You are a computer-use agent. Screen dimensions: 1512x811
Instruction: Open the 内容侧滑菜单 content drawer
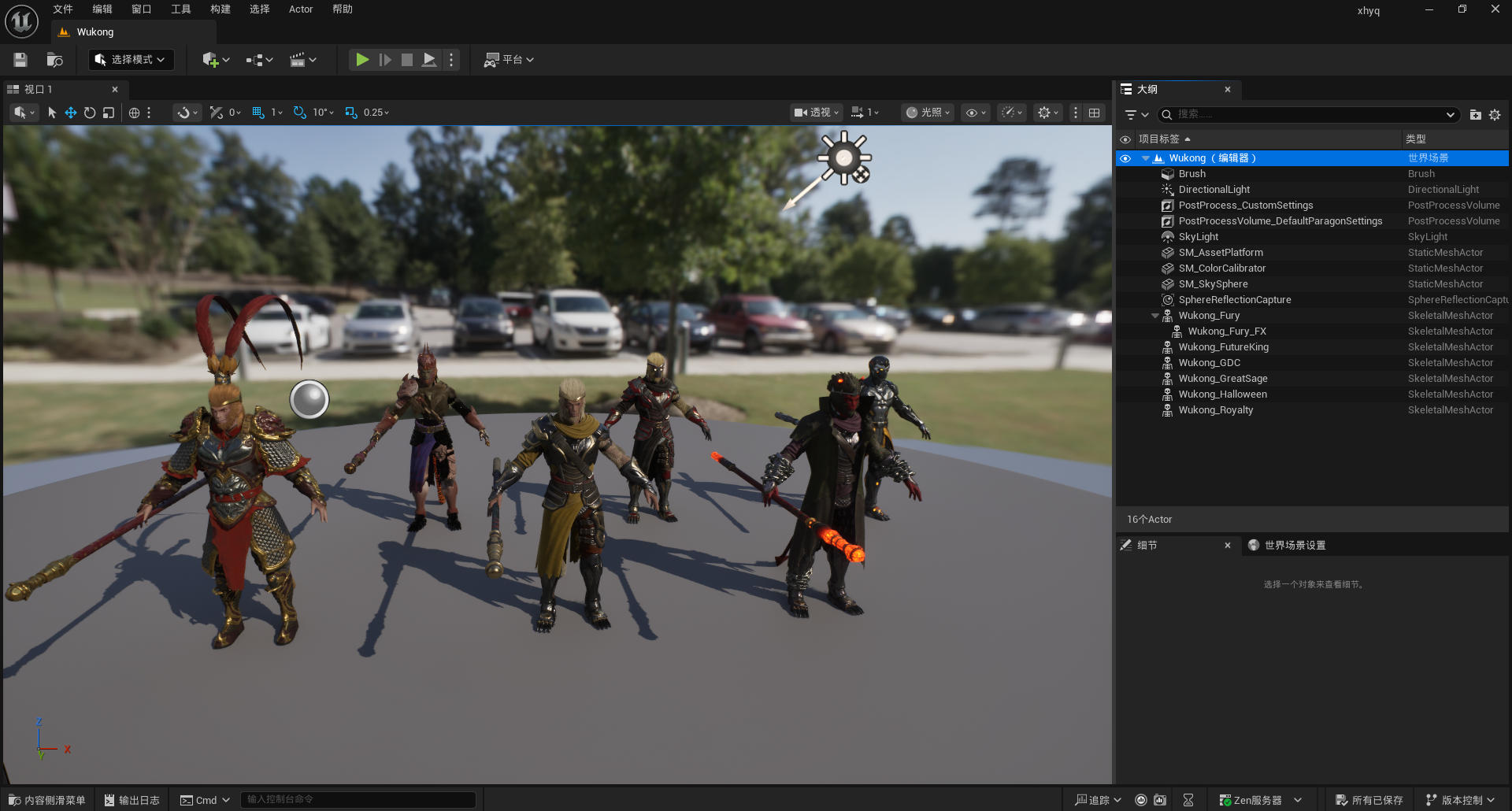coord(47,800)
